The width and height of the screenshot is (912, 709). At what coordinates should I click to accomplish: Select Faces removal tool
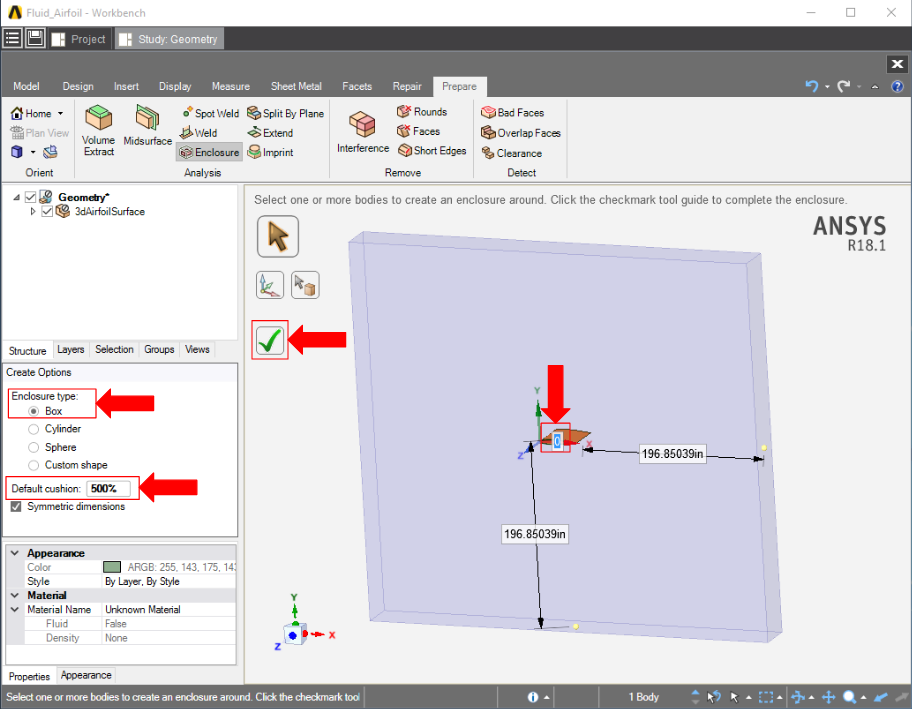(418, 131)
